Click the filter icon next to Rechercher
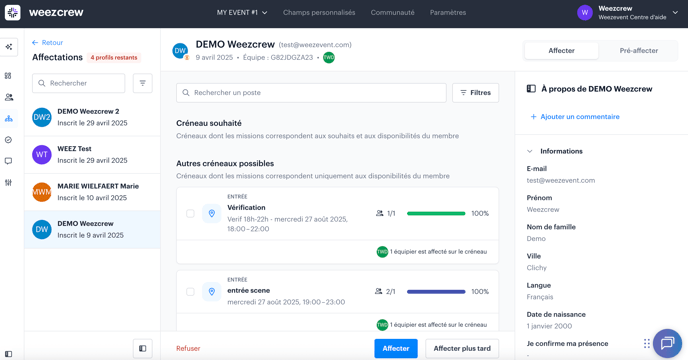Screen dimensions: 688x360 (143, 83)
